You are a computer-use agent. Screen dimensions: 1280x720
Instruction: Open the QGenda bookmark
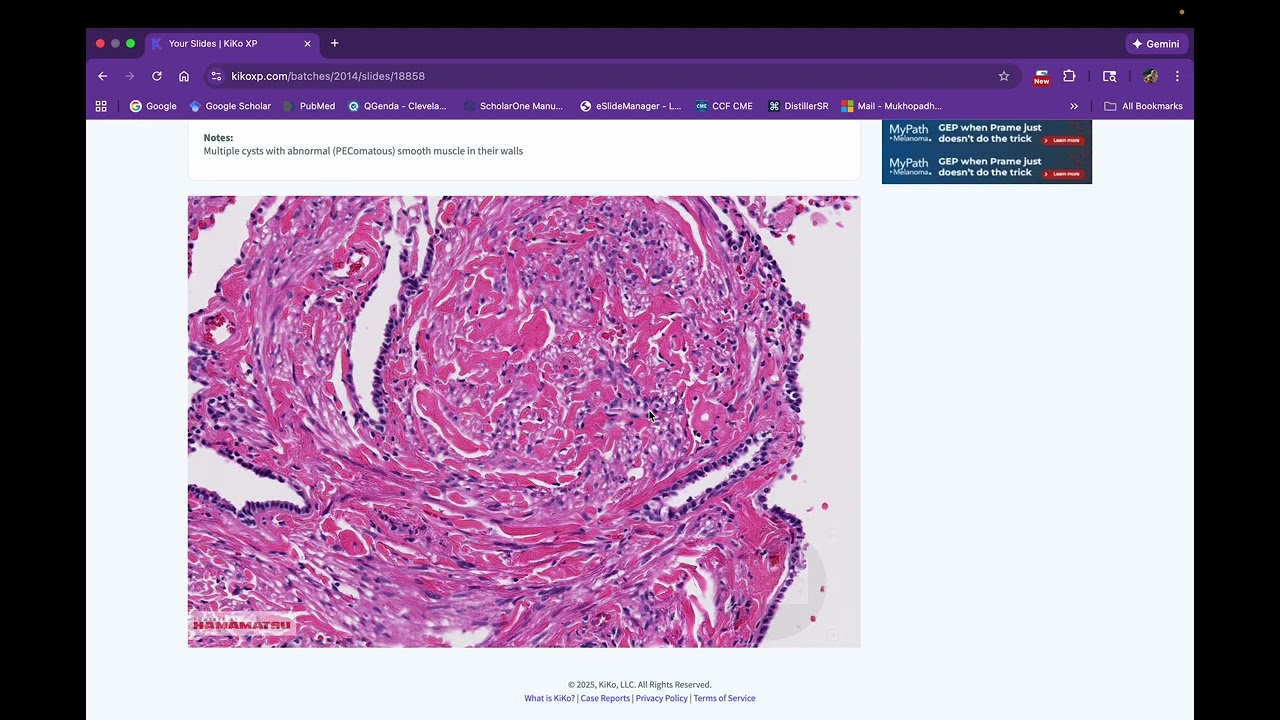397,106
